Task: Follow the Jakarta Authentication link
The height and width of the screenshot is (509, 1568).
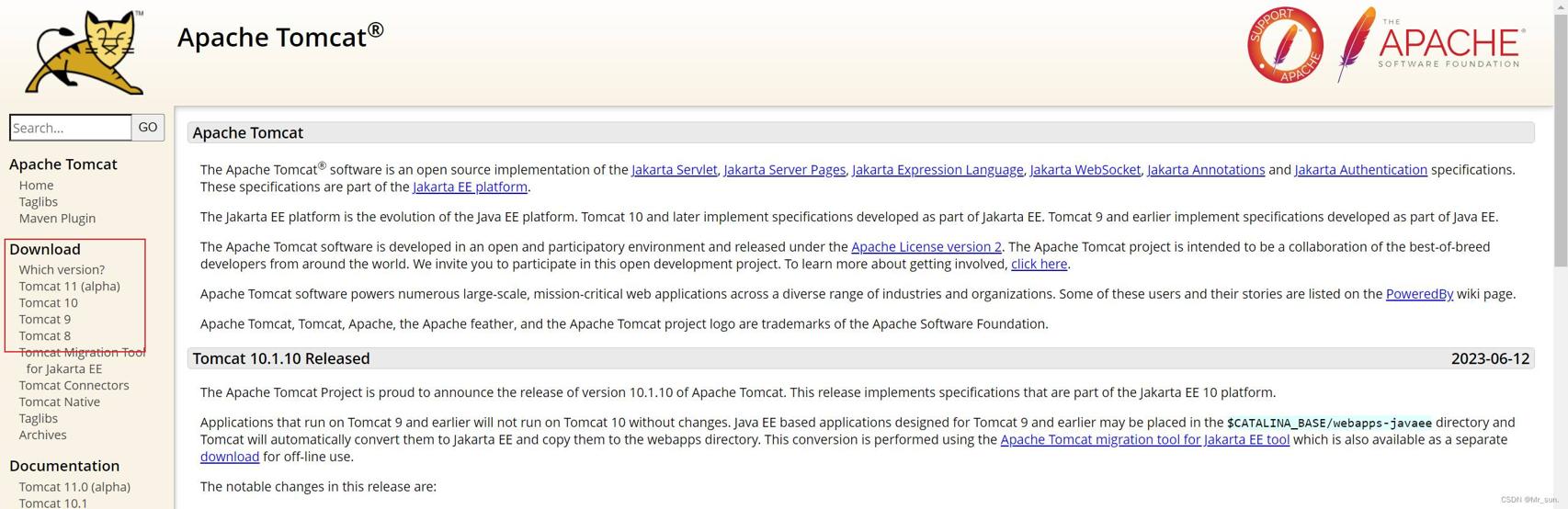Action: 1360,170
